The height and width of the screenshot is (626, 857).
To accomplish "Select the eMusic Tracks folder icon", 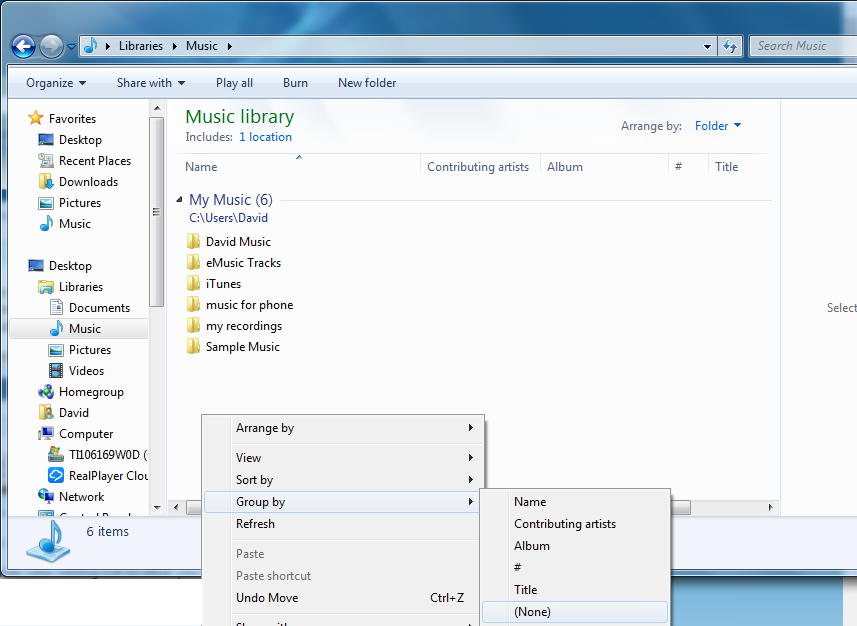I will 193,262.
